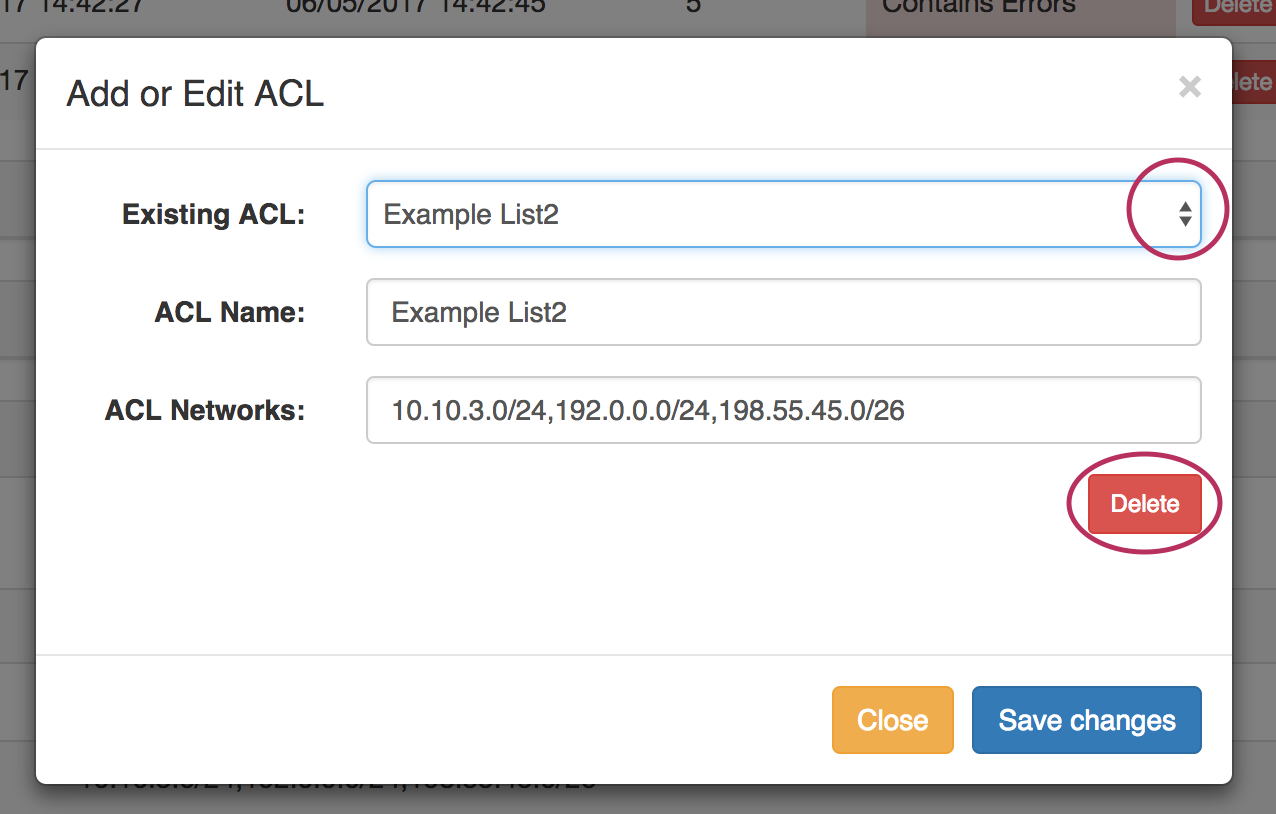Click the "ACL Name:" label
This screenshot has width=1276, height=814.
pos(229,313)
